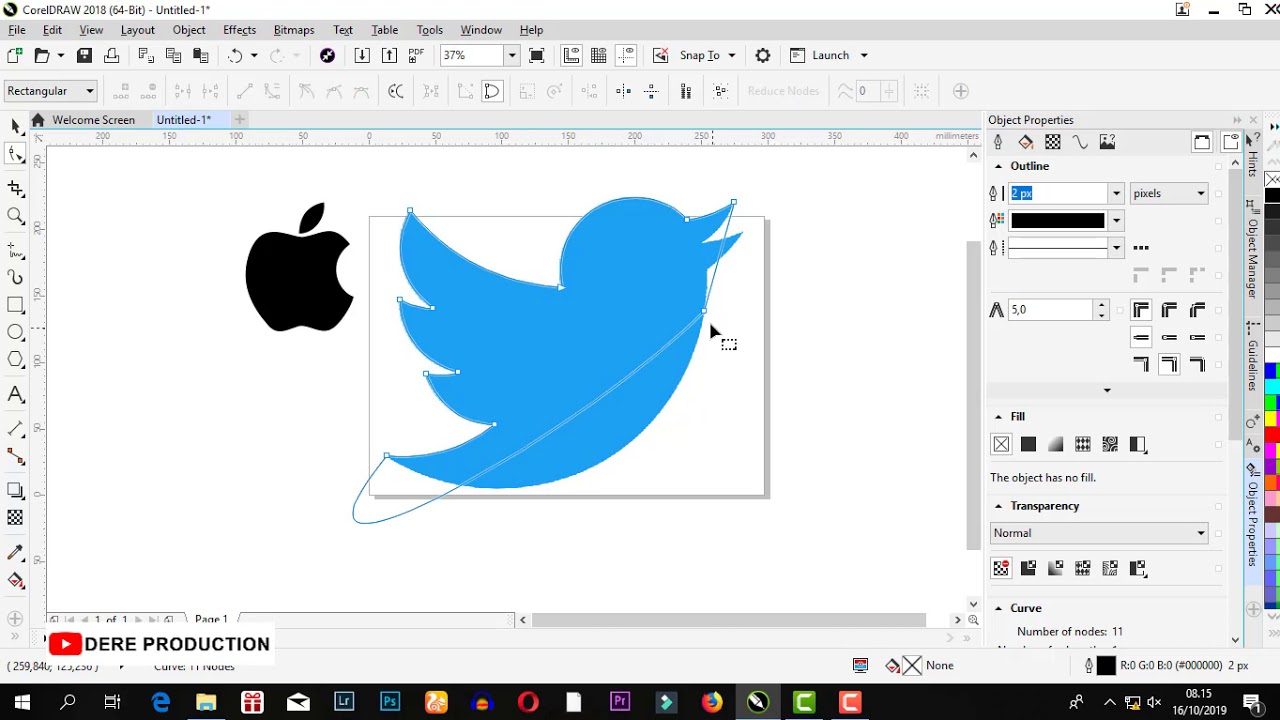Select the Parallel Dimension tool
The width and height of the screenshot is (1280, 720).
click(15, 429)
